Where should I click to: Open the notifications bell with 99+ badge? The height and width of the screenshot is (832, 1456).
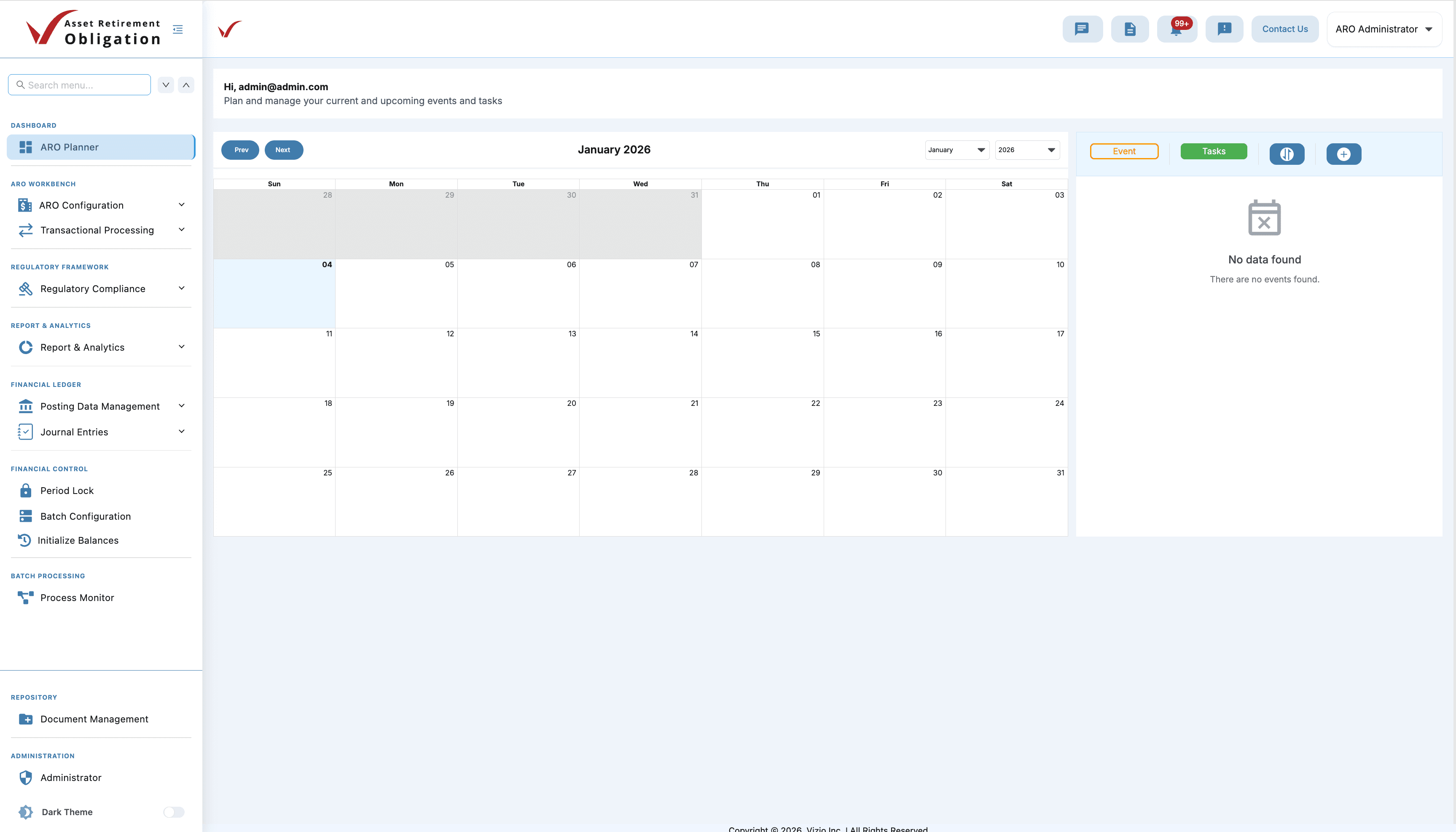tap(1177, 29)
